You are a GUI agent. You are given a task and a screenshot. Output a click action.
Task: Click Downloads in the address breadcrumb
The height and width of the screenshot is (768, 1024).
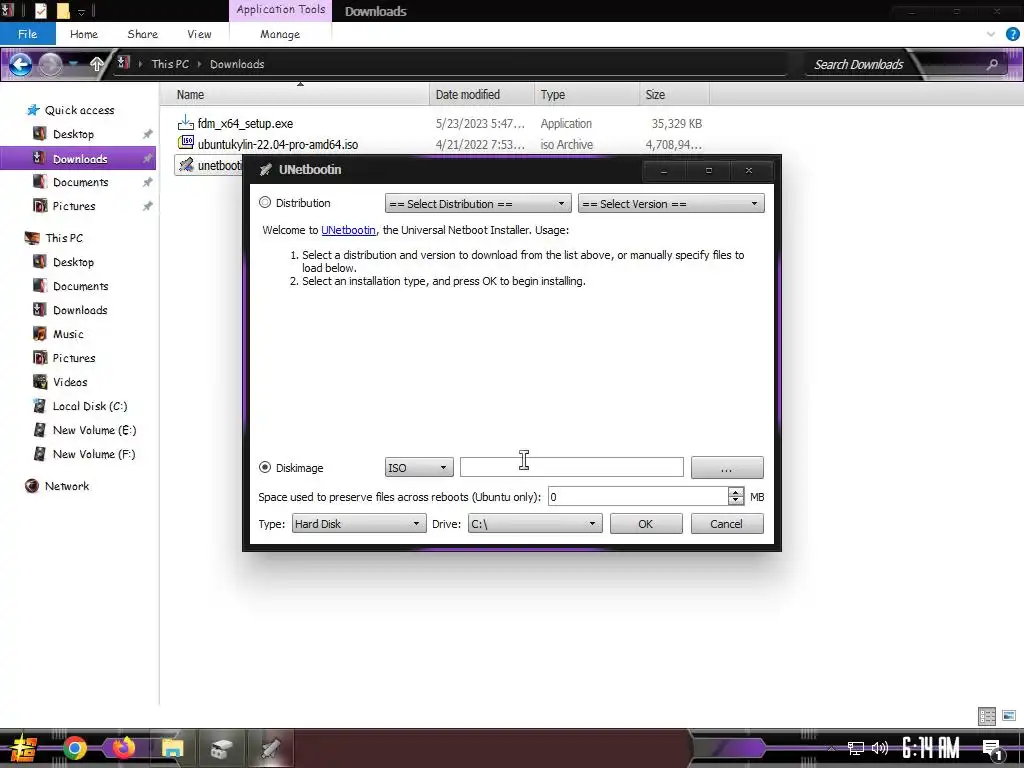[237, 64]
